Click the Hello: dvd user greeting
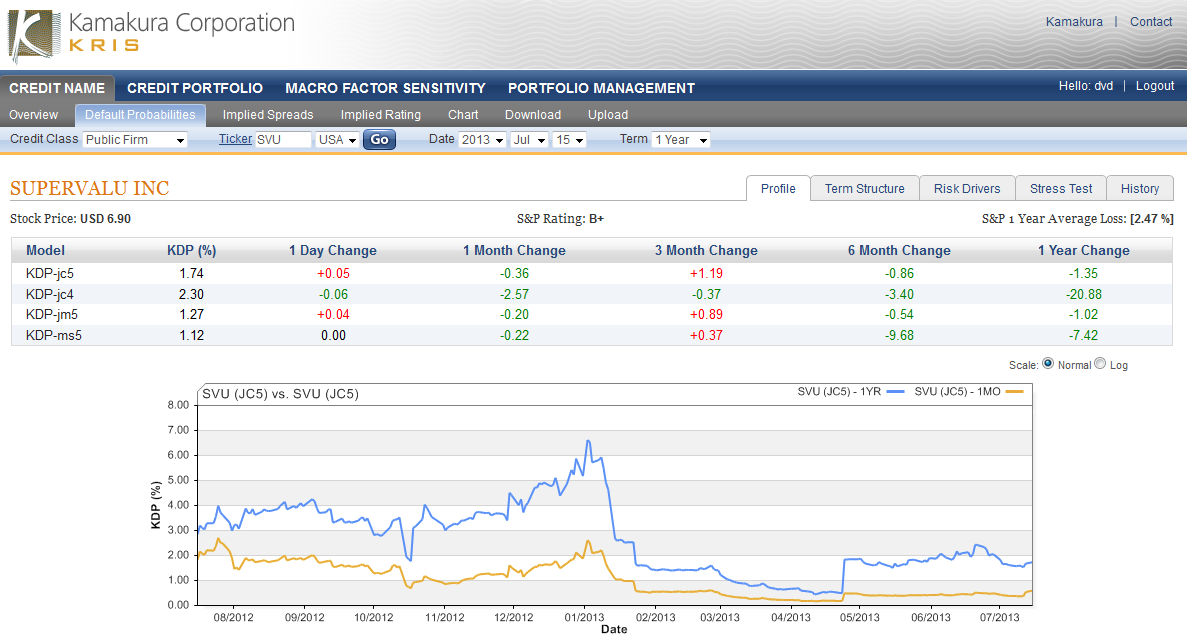1187x639 pixels. coord(1086,86)
